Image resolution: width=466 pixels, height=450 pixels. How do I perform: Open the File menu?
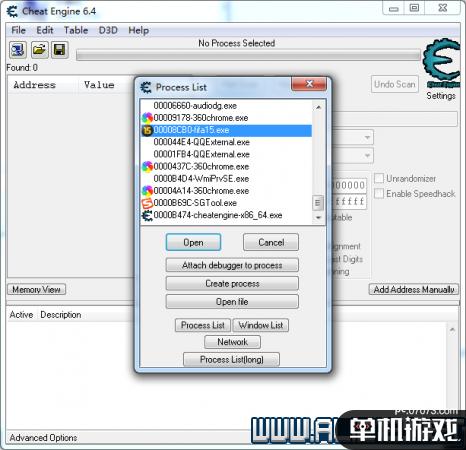(x=18, y=30)
